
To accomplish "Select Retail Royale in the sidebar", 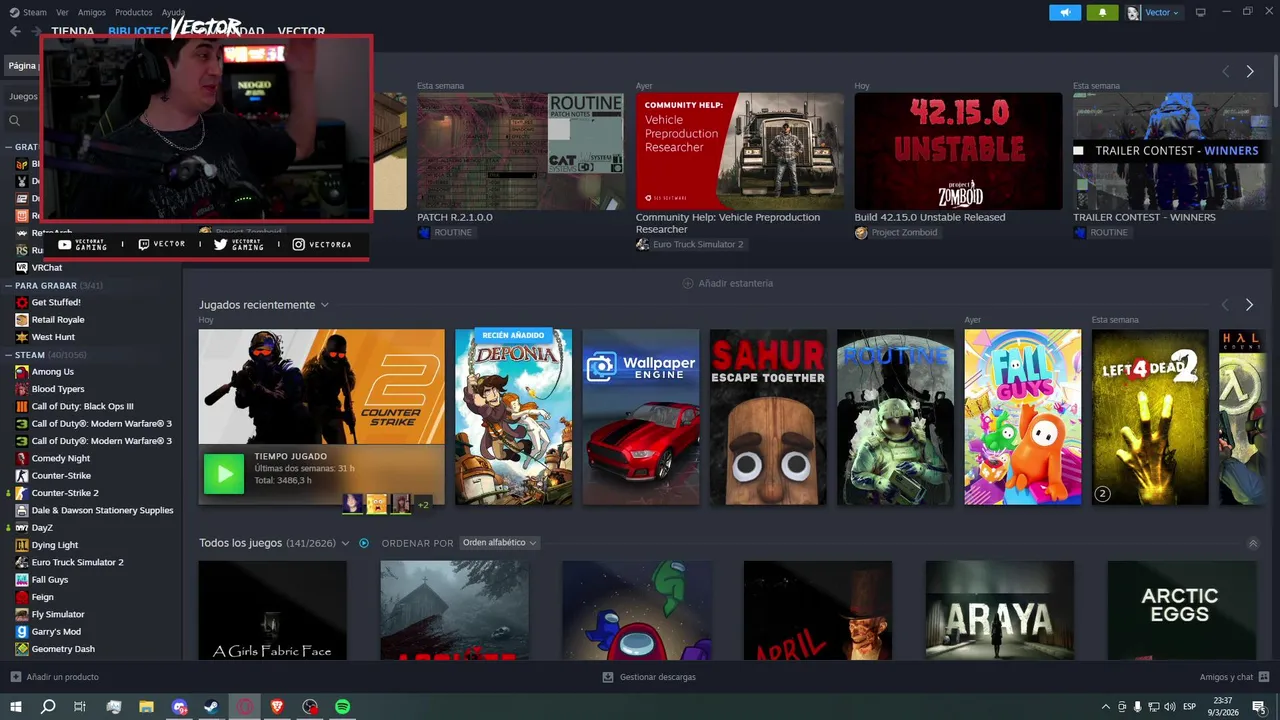I will [x=58, y=320].
